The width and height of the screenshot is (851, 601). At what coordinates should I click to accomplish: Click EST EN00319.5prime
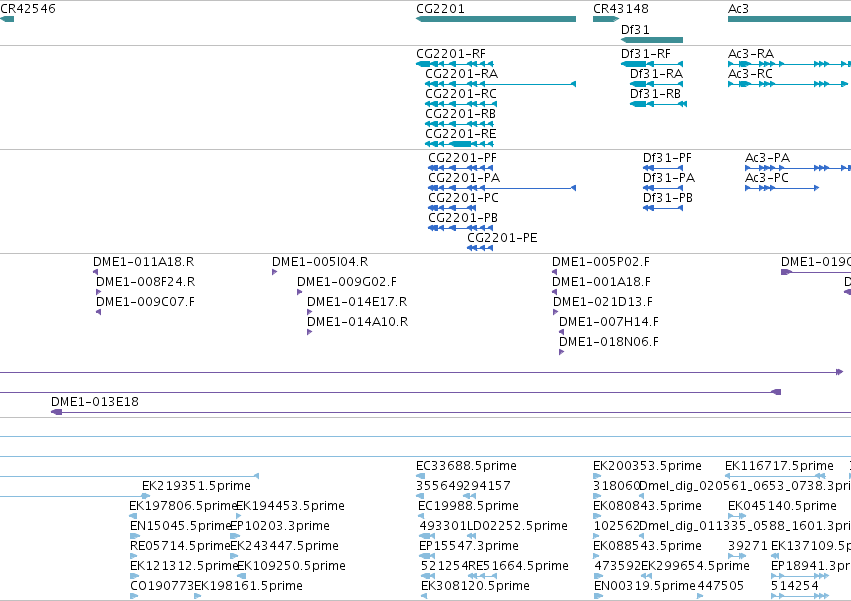[x=599, y=596]
